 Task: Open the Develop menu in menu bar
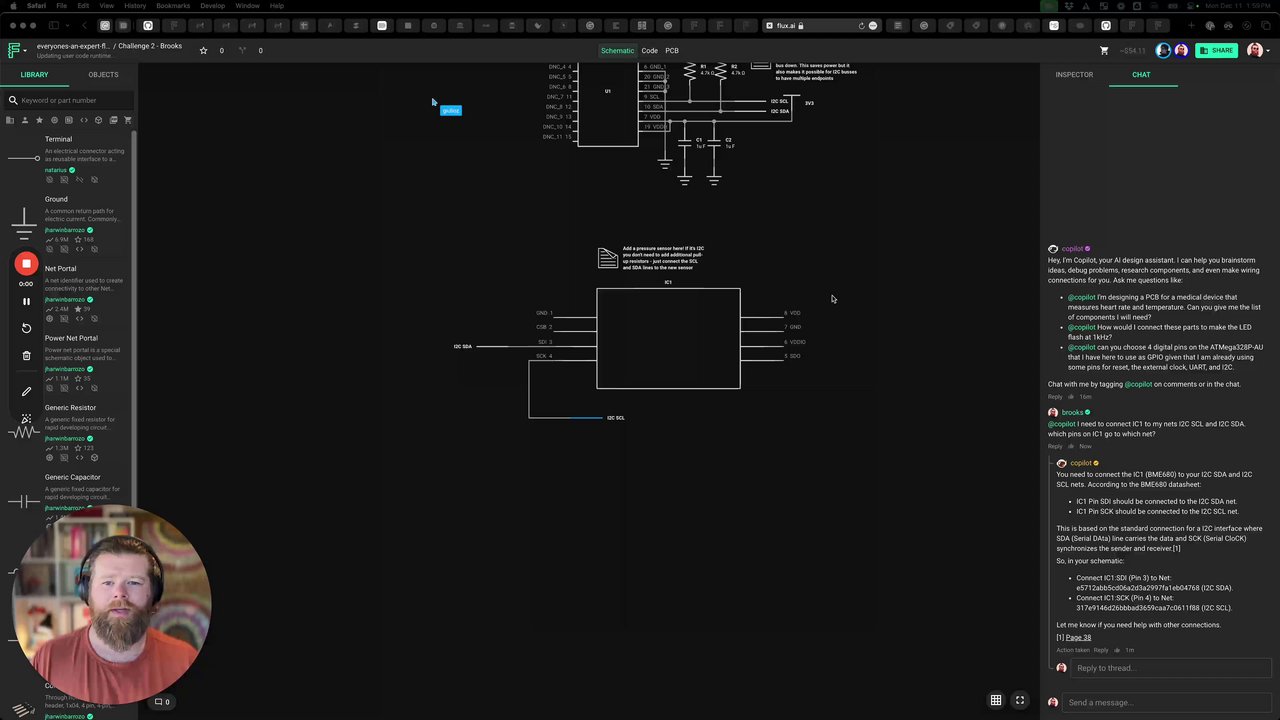pos(212,6)
